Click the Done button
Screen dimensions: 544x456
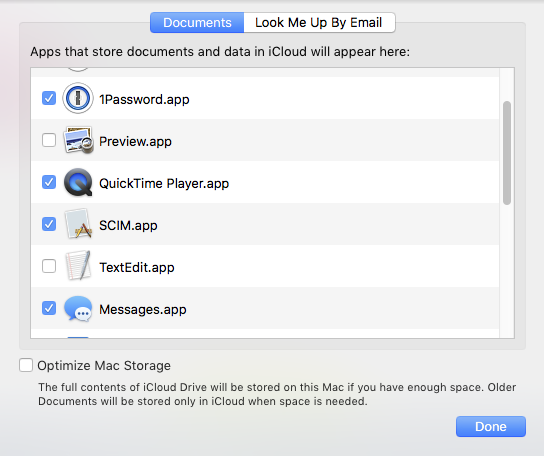coord(491,426)
